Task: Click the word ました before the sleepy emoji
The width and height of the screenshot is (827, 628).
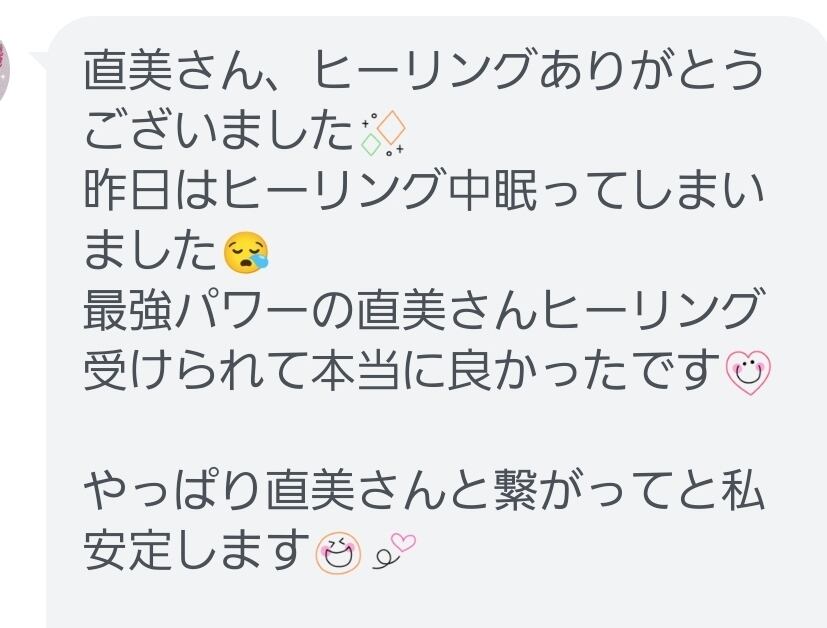Action: pyautogui.click(x=152, y=251)
